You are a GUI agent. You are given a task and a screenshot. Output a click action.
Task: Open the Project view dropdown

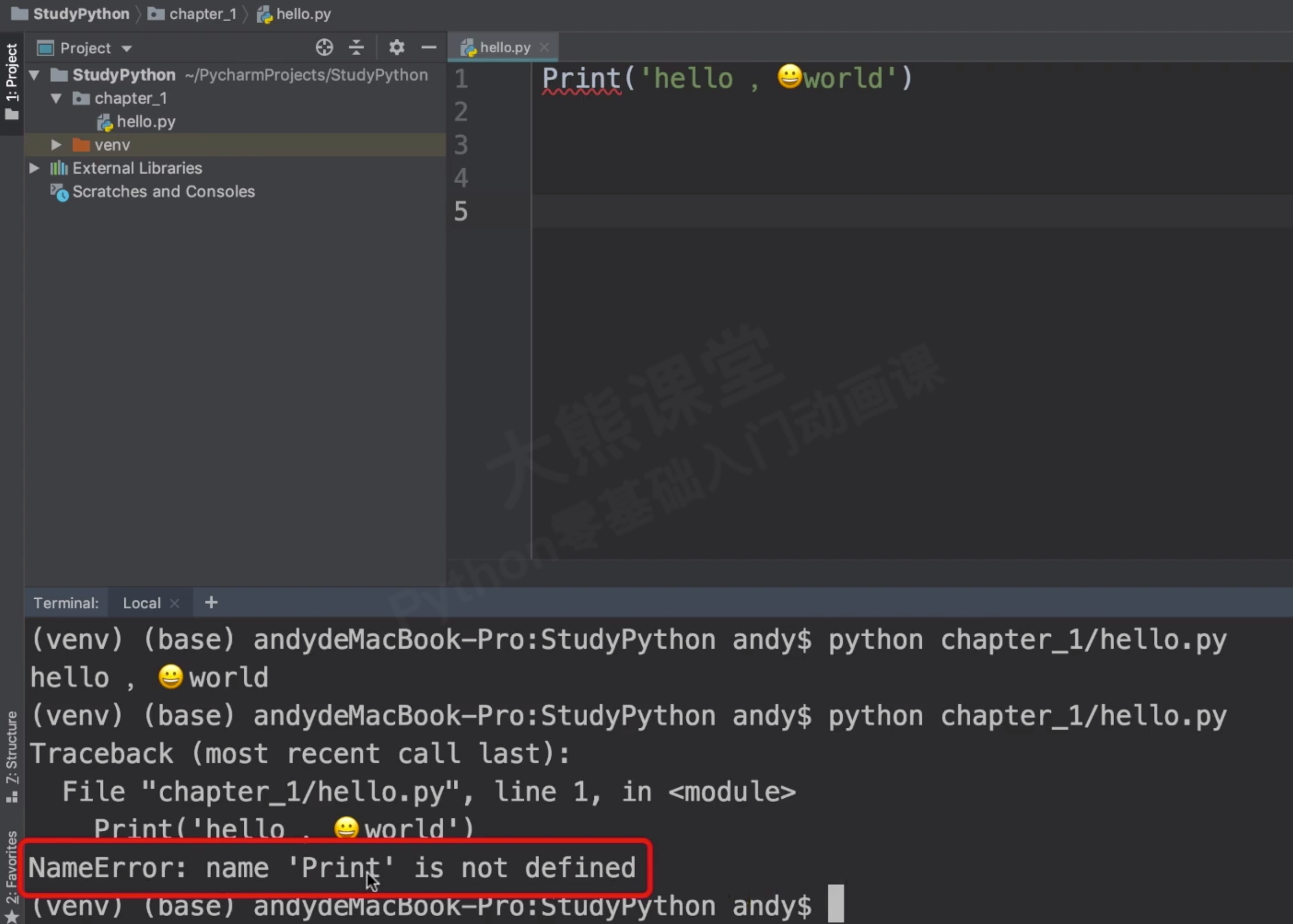point(127,48)
